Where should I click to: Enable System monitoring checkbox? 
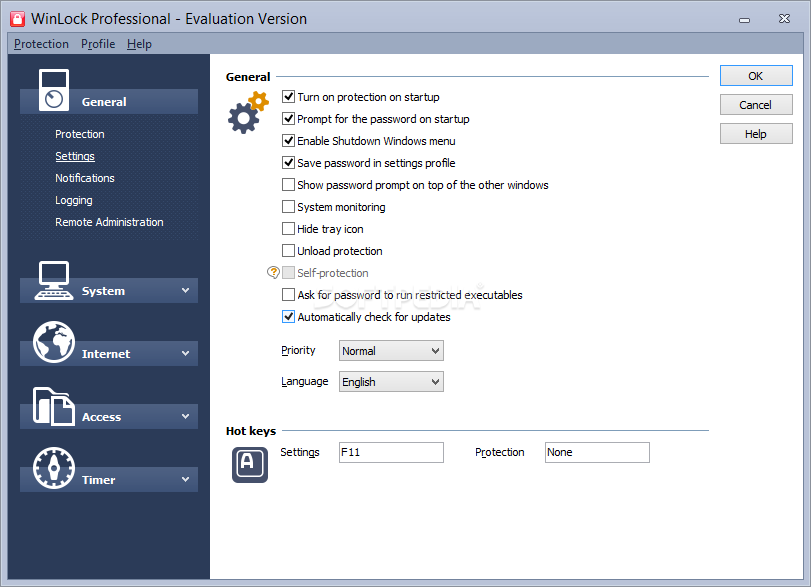[x=288, y=207]
